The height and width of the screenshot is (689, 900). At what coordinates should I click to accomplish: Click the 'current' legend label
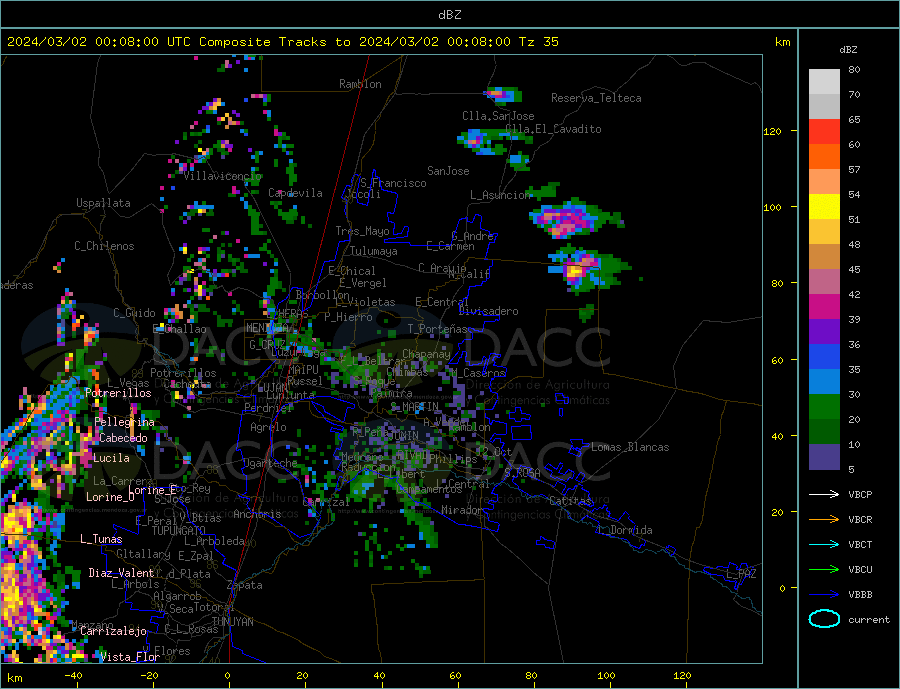point(869,620)
